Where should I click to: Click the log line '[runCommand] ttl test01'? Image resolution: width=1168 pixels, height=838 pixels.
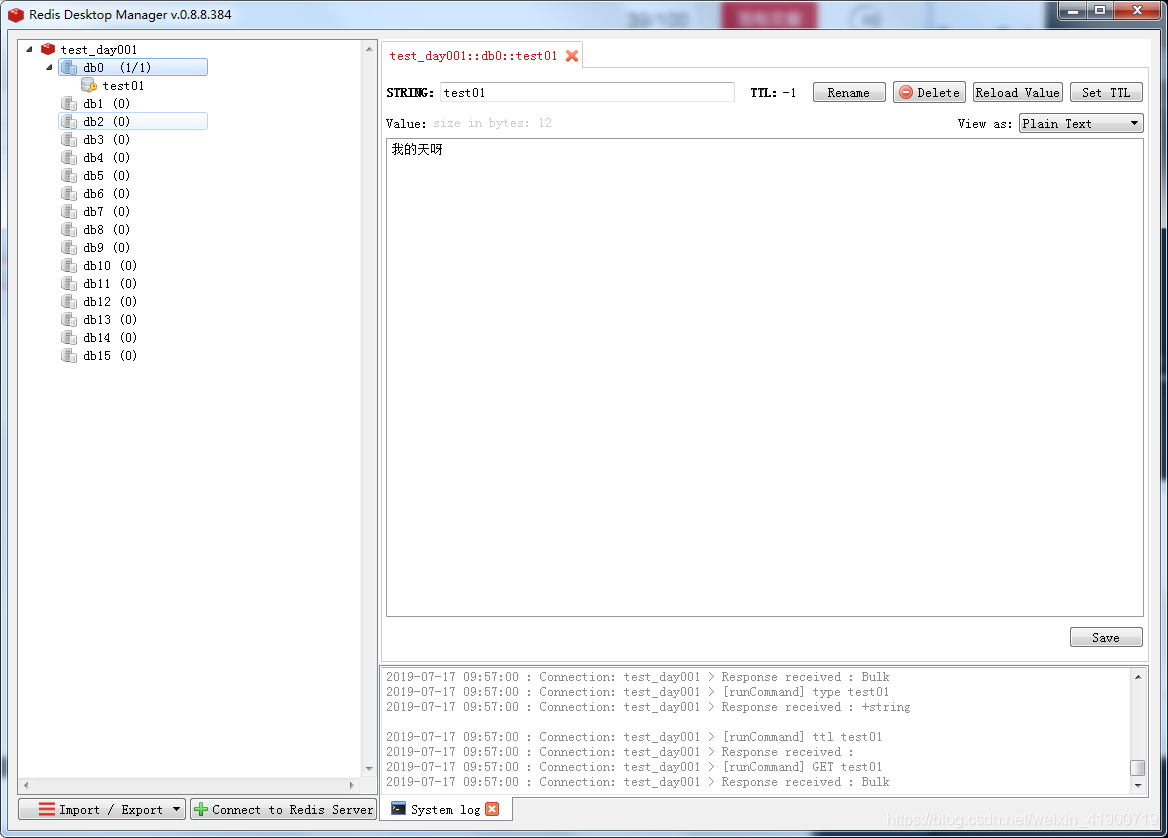tap(802, 737)
